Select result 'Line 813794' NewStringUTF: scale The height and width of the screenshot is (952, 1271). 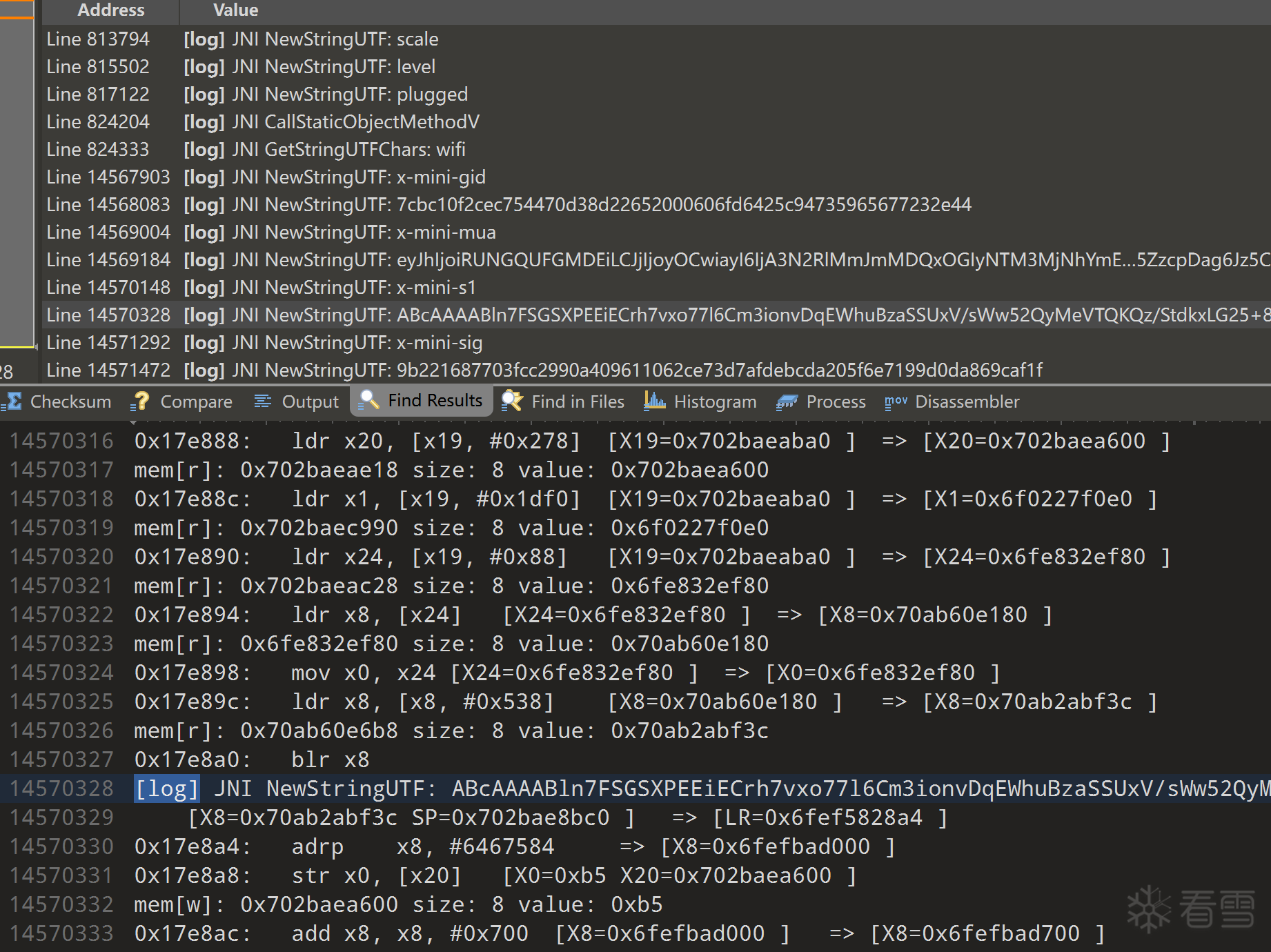point(656,39)
